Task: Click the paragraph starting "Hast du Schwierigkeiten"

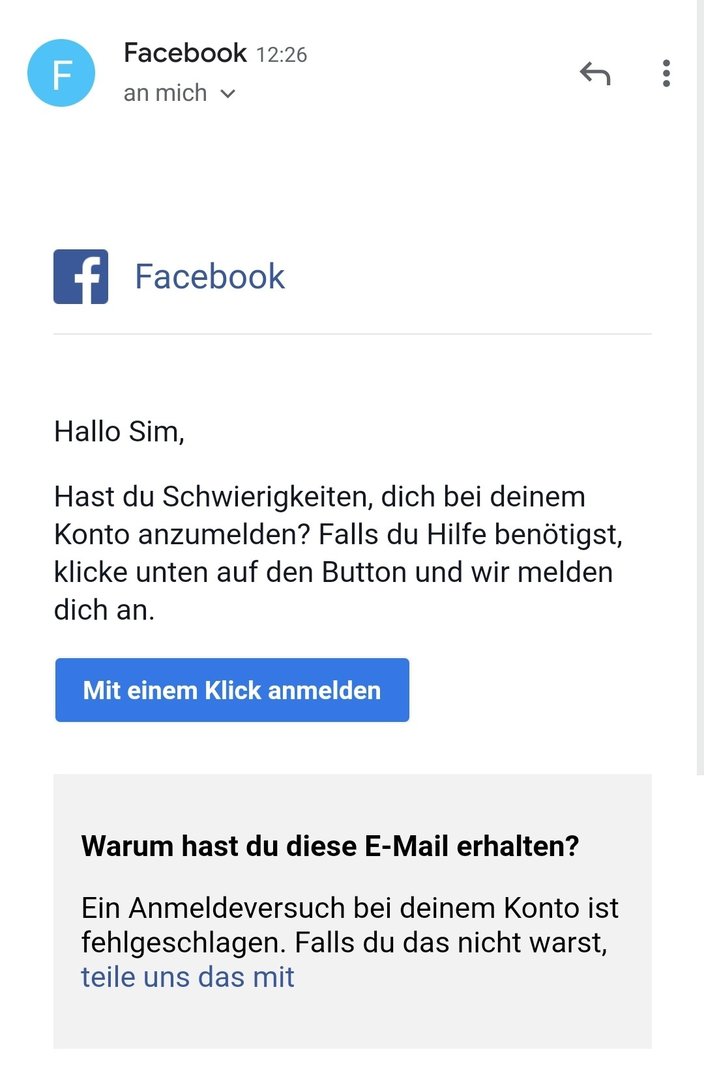Action: coord(338,553)
